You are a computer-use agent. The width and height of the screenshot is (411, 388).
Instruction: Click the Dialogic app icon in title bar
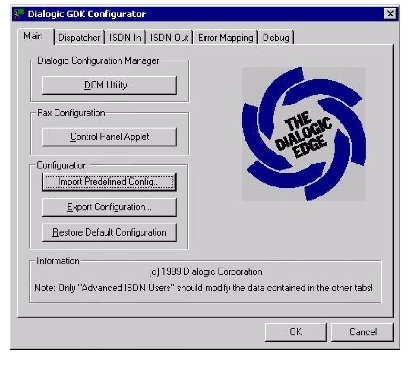19,14
